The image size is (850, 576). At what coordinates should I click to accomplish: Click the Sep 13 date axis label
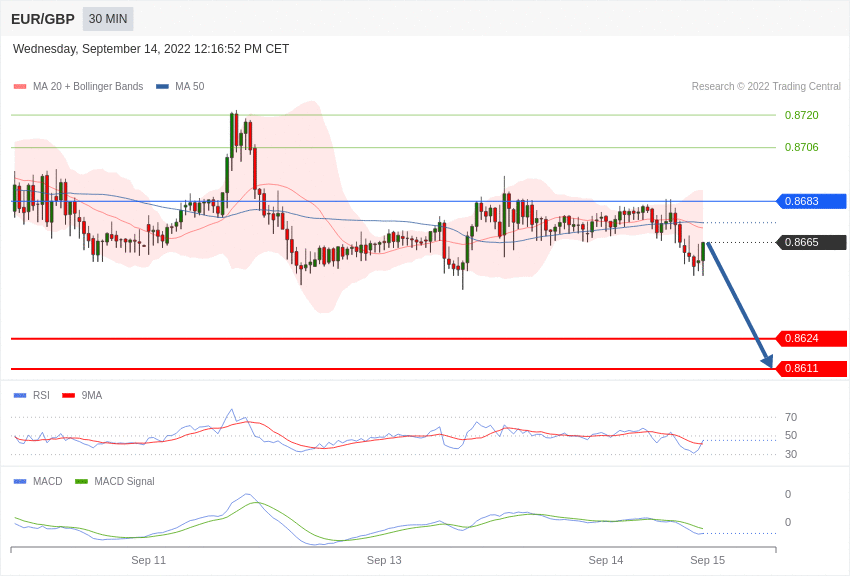pos(384,560)
